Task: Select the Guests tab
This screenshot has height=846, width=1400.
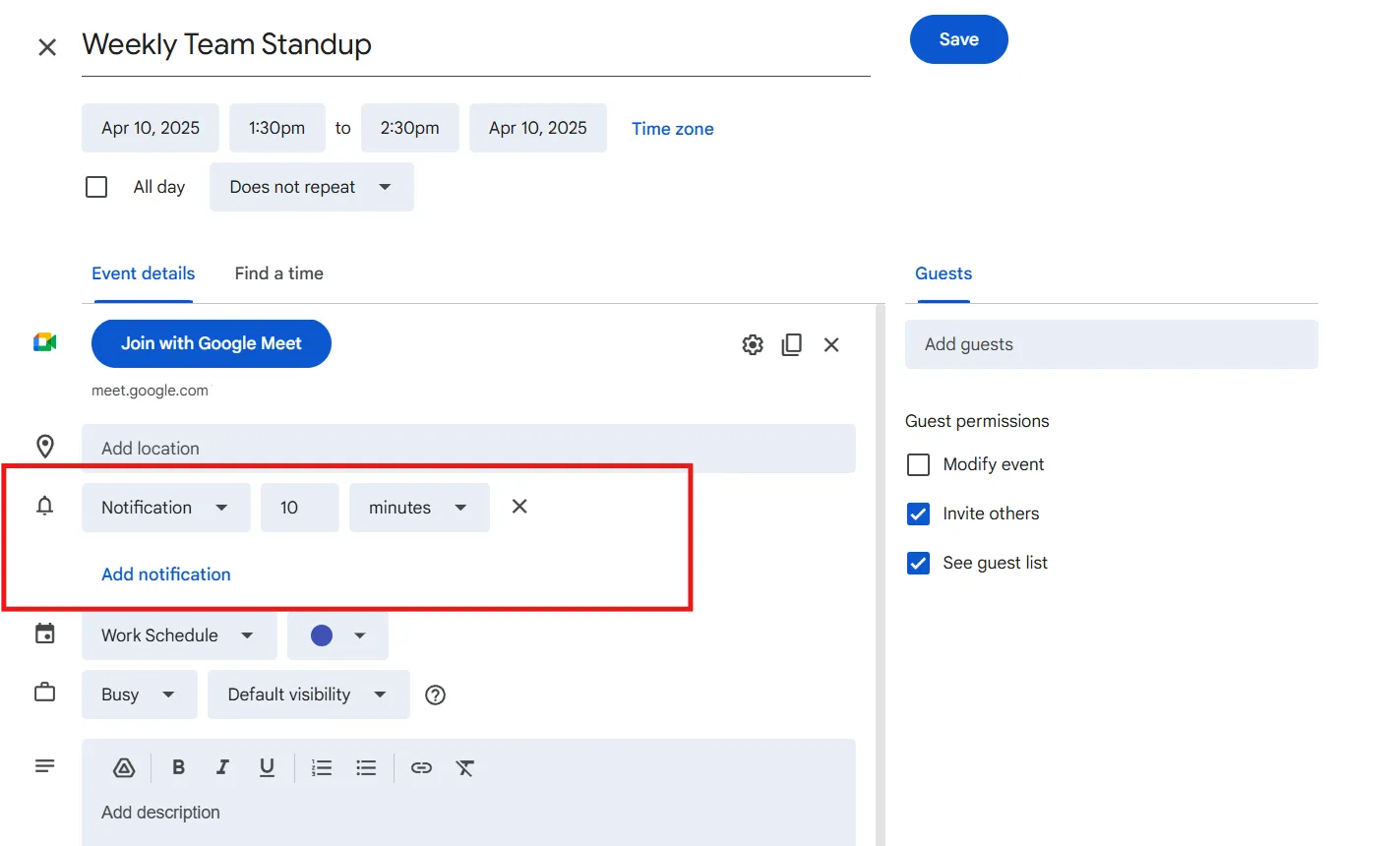Action: click(x=943, y=273)
